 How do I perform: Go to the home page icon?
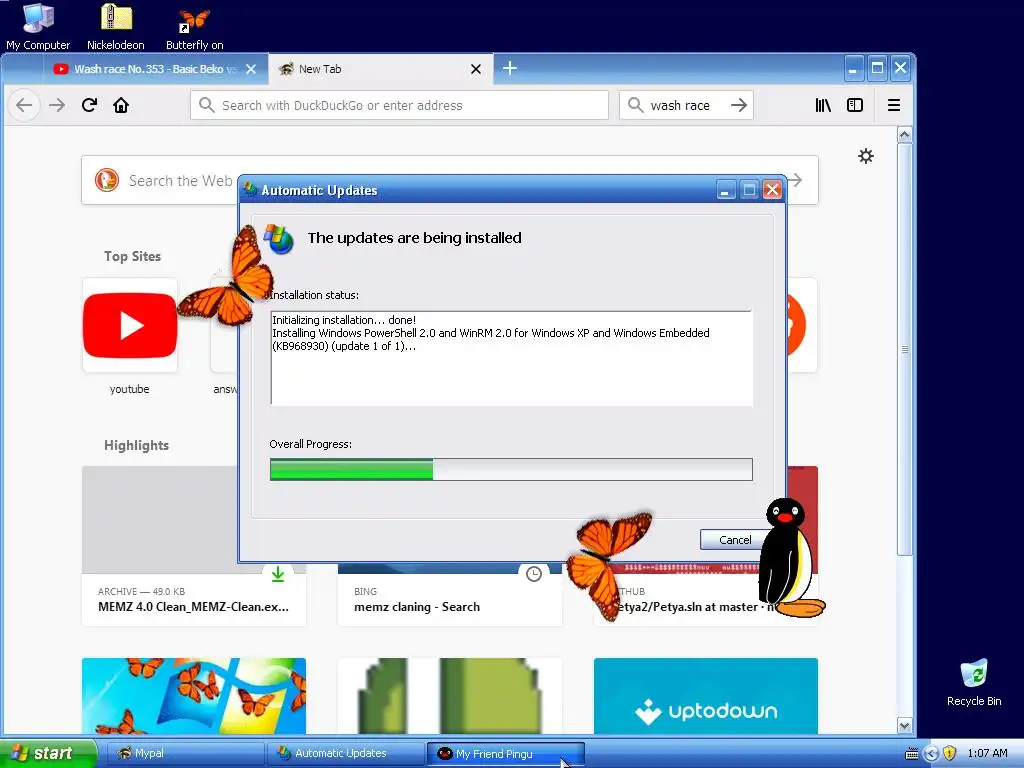[x=121, y=105]
